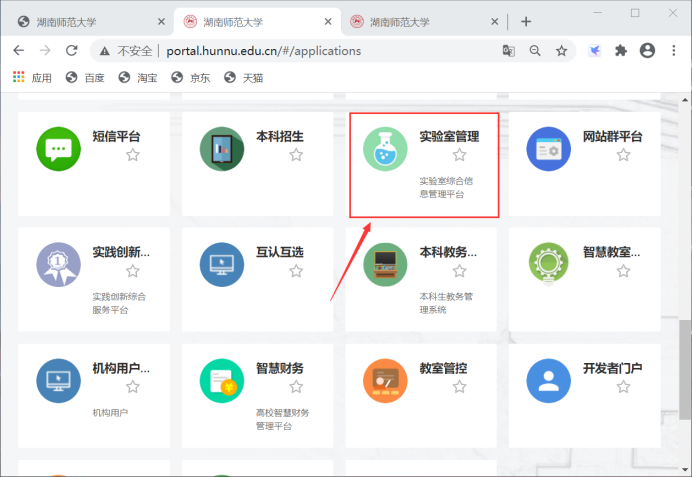Image resolution: width=693 pixels, height=477 pixels.
Task: Toggle favorite star under 智慧财务
Action: (296, 386)
